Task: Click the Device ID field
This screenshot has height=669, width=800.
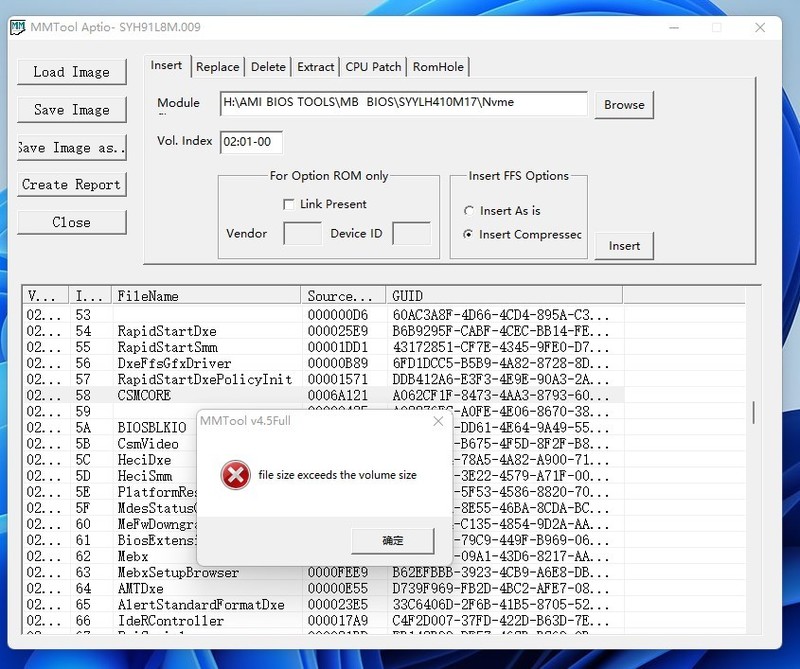Action: coord(411,234)
